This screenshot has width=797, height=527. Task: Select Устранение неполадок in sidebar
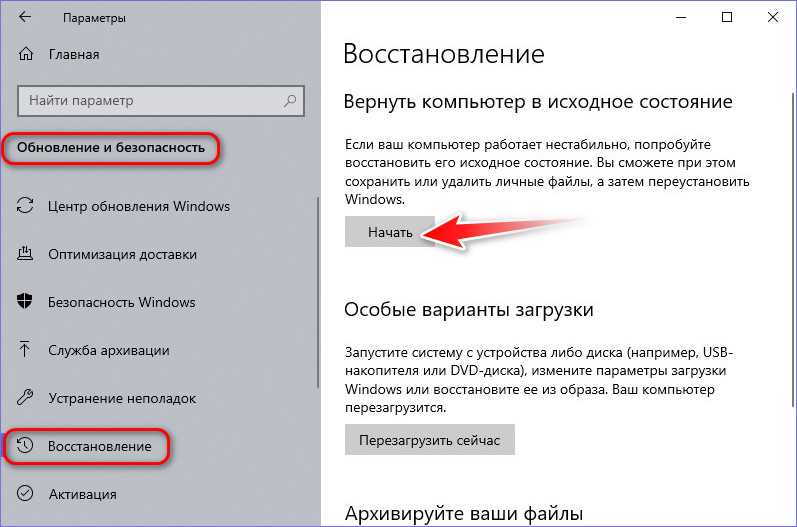pos(122,398)
